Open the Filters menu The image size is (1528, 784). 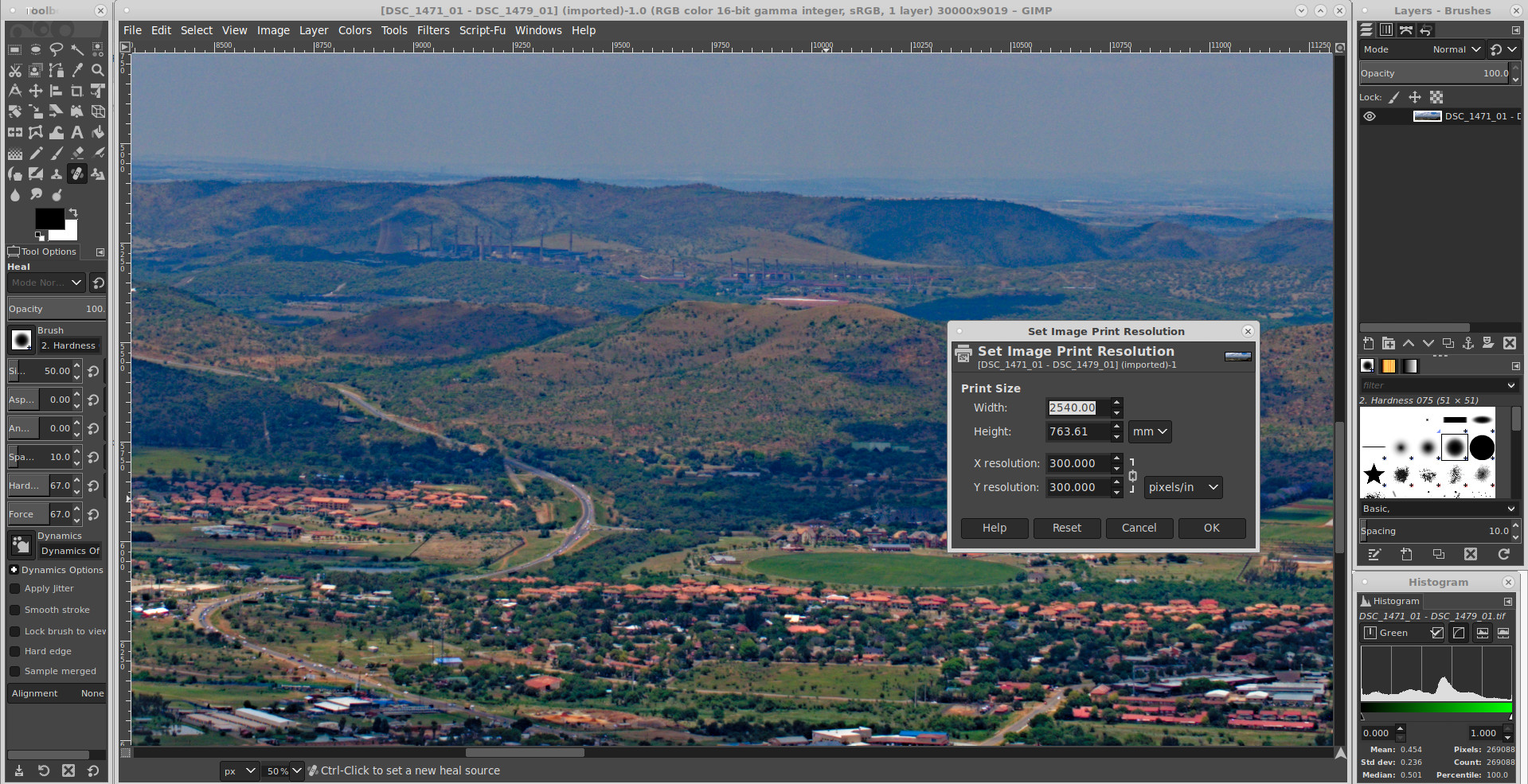[x=432, y=30]
